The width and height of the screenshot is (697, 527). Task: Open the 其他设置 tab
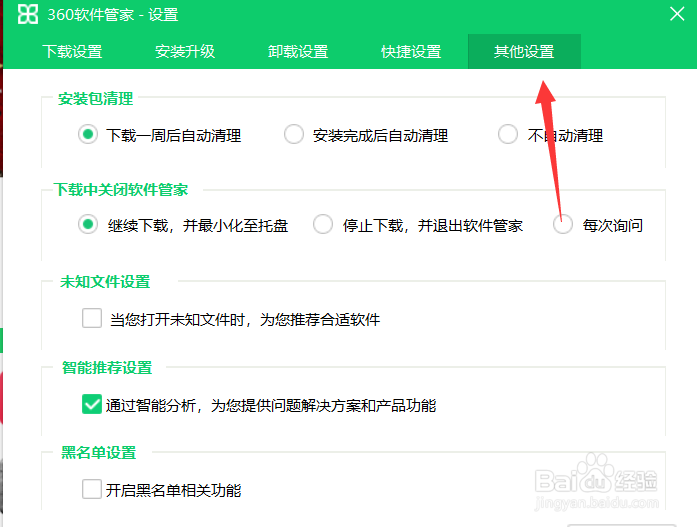(x=524, y=52)
